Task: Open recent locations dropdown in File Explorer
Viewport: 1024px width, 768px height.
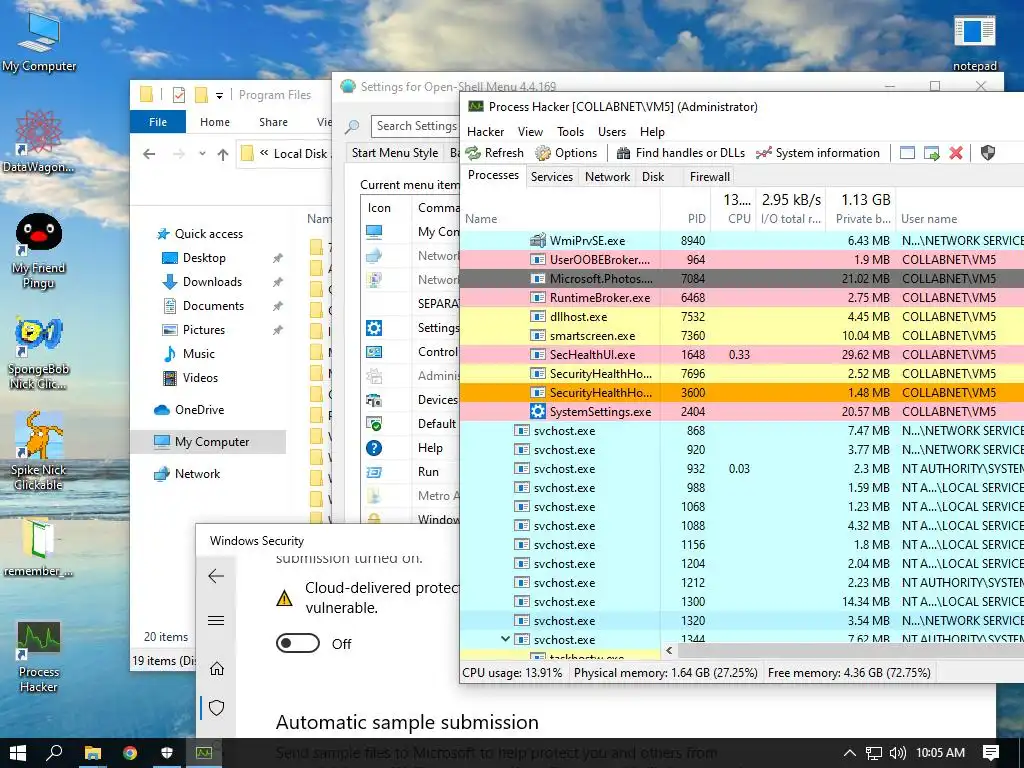Action: [202, 154]
